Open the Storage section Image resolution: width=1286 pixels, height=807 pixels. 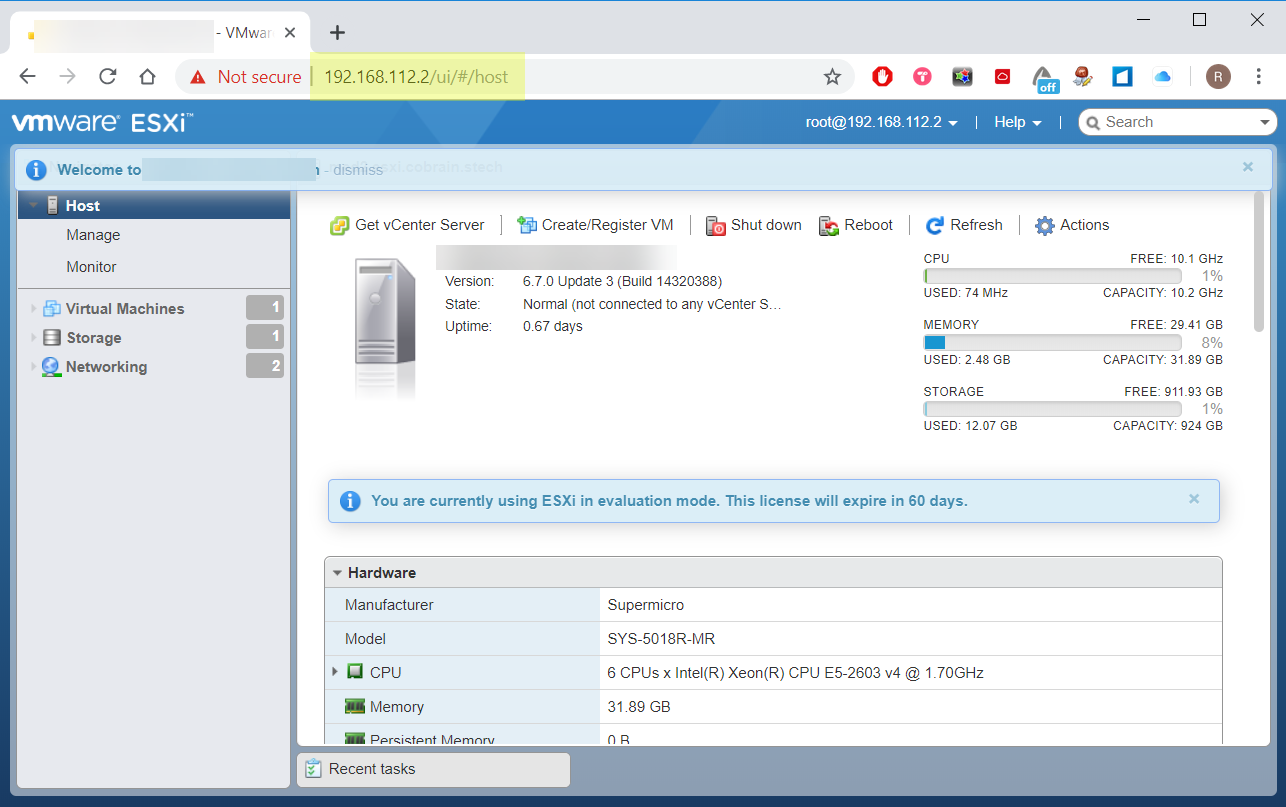tap(94, 338)
